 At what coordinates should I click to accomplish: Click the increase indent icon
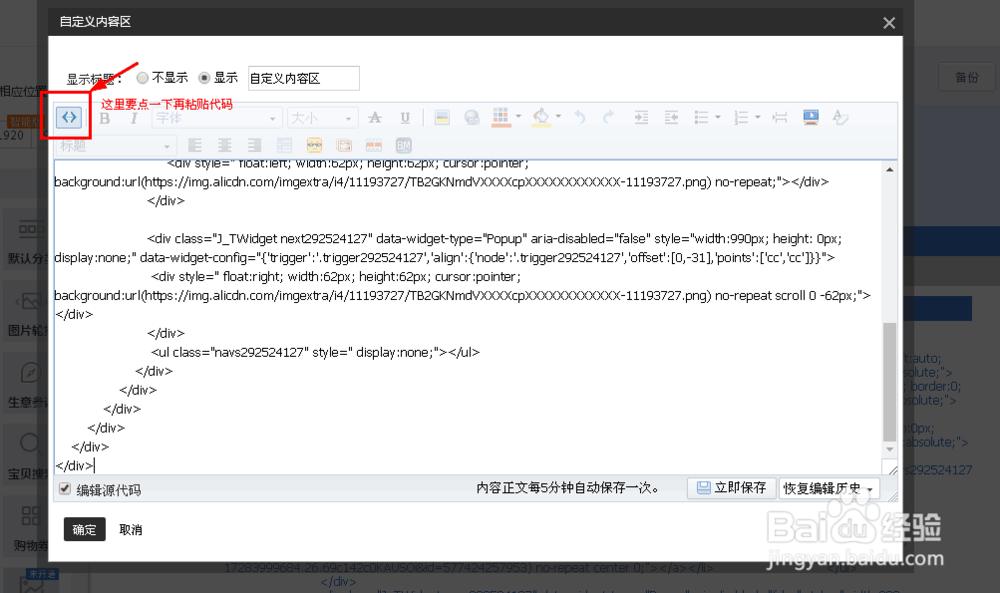tap(641, 117)
